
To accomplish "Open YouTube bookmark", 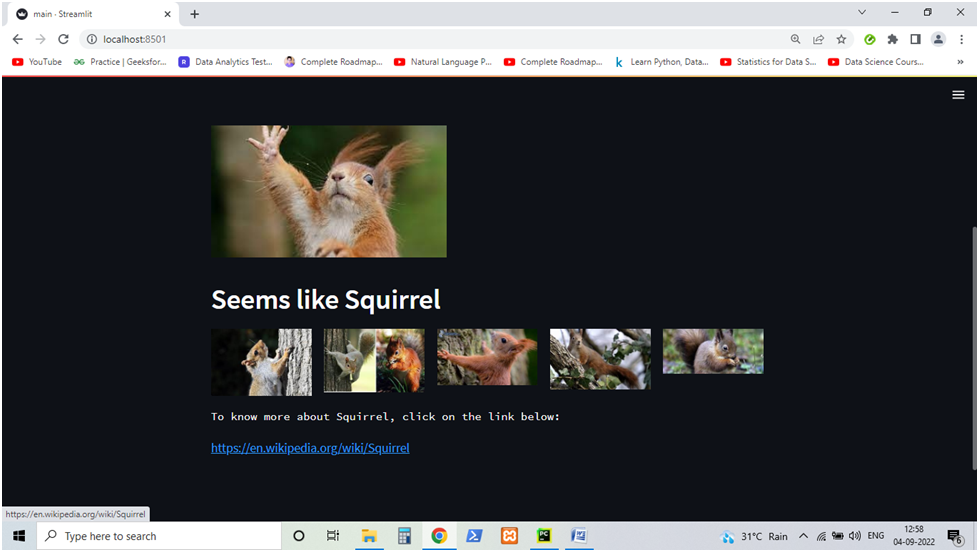I will [x=37, y=62].
